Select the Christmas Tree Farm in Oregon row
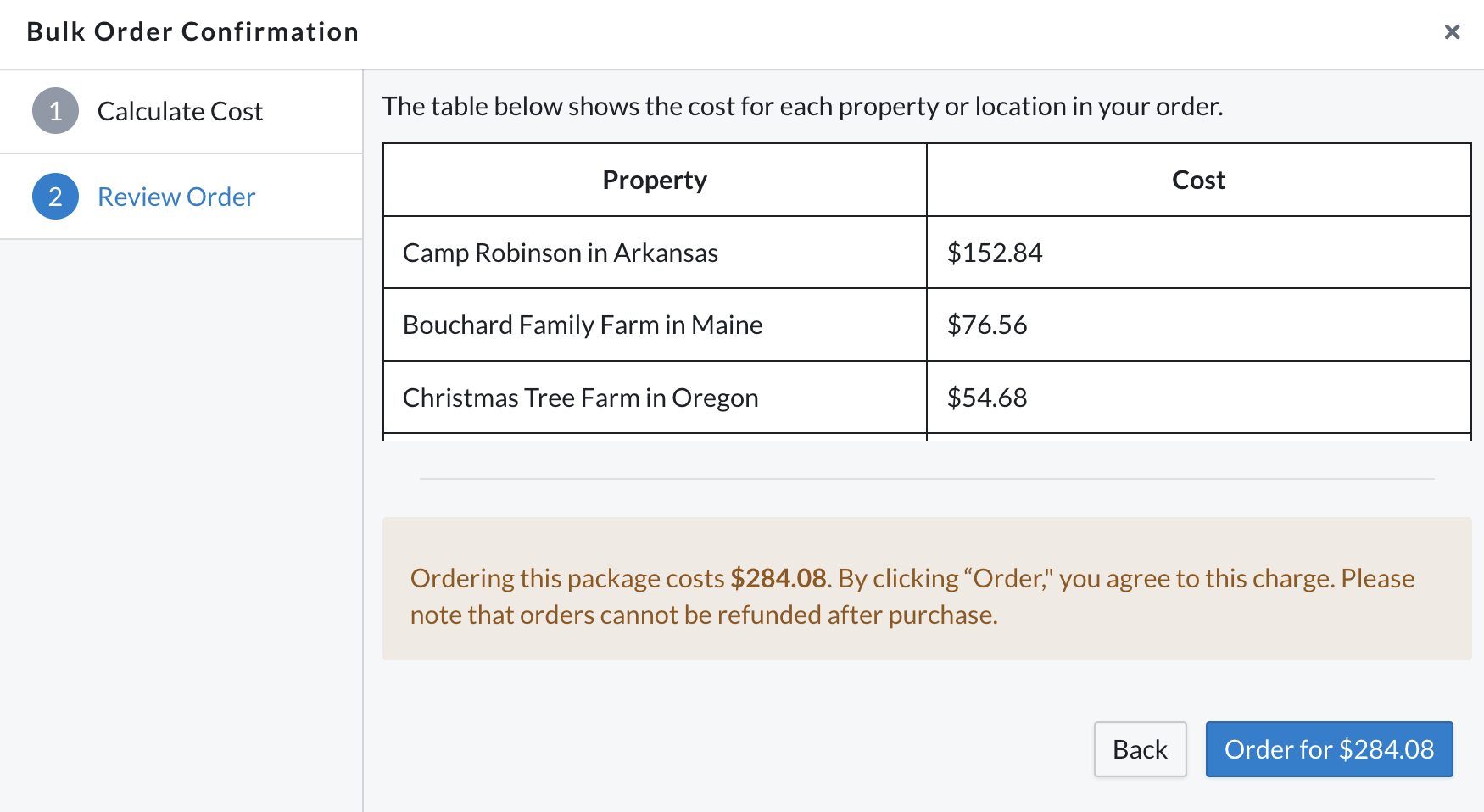The height and width of the screenshot is (812, 1484). 927,398
